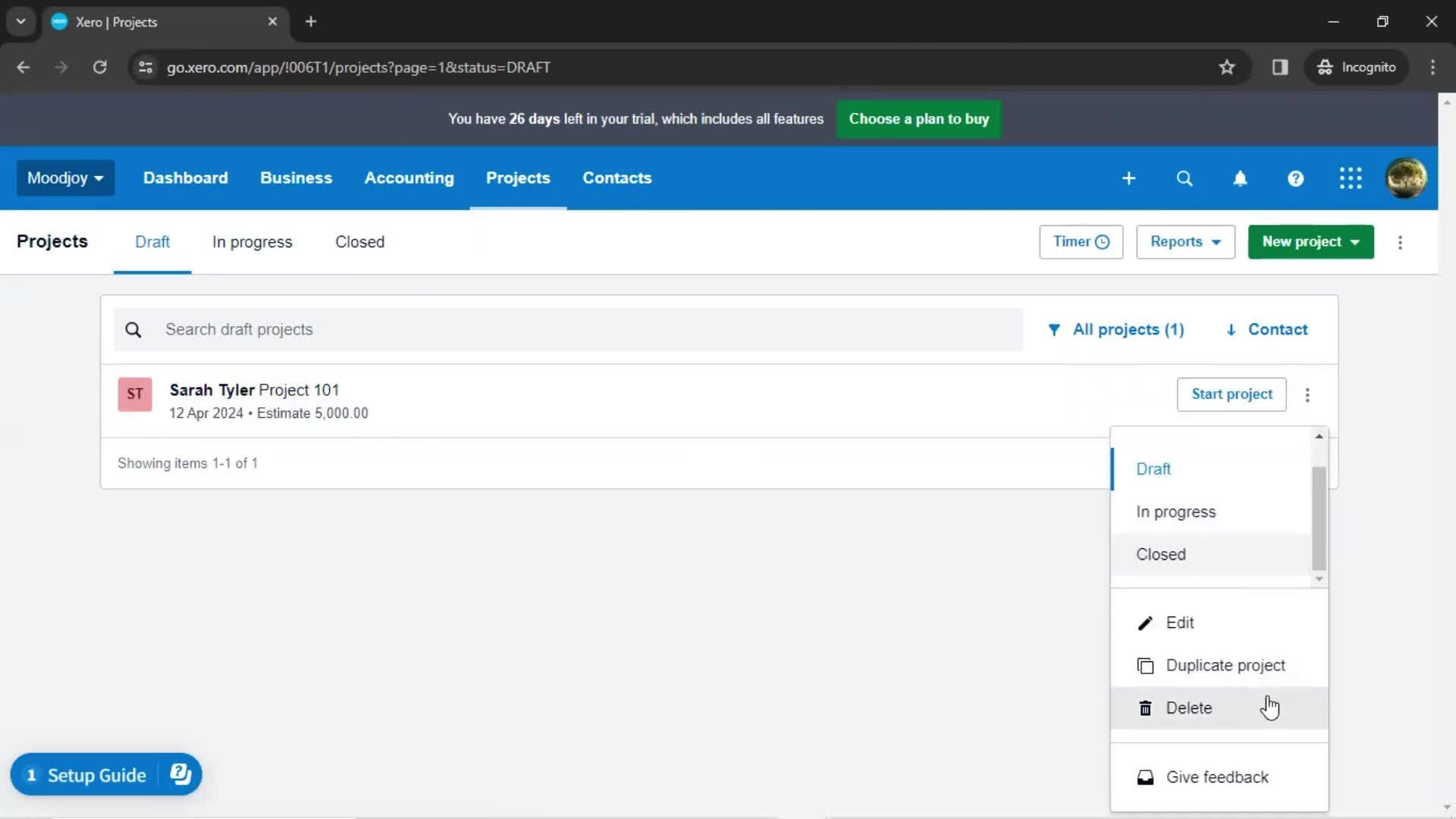Open the browser side panel icon
Image resolution: width=1456 pixels, height=819 pixels.
1280,67
